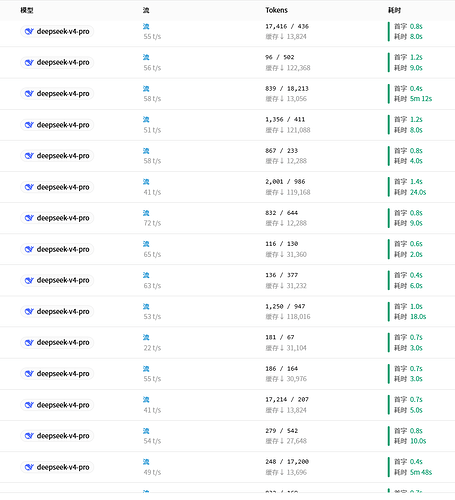Click token count 17,416 / 436
455x500 pixels.
pyautogui.click(x=287, y=26)
